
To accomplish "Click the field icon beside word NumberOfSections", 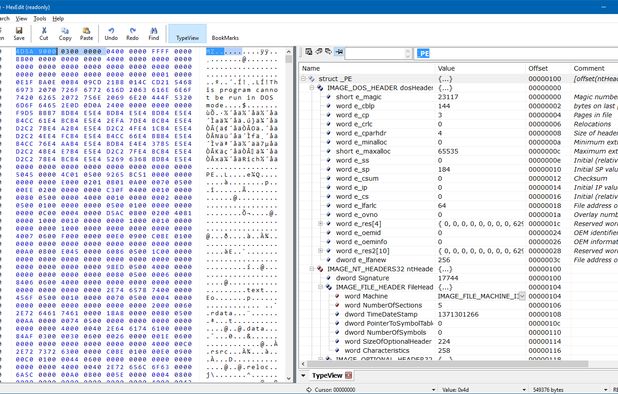I will (x=337, y=305).
